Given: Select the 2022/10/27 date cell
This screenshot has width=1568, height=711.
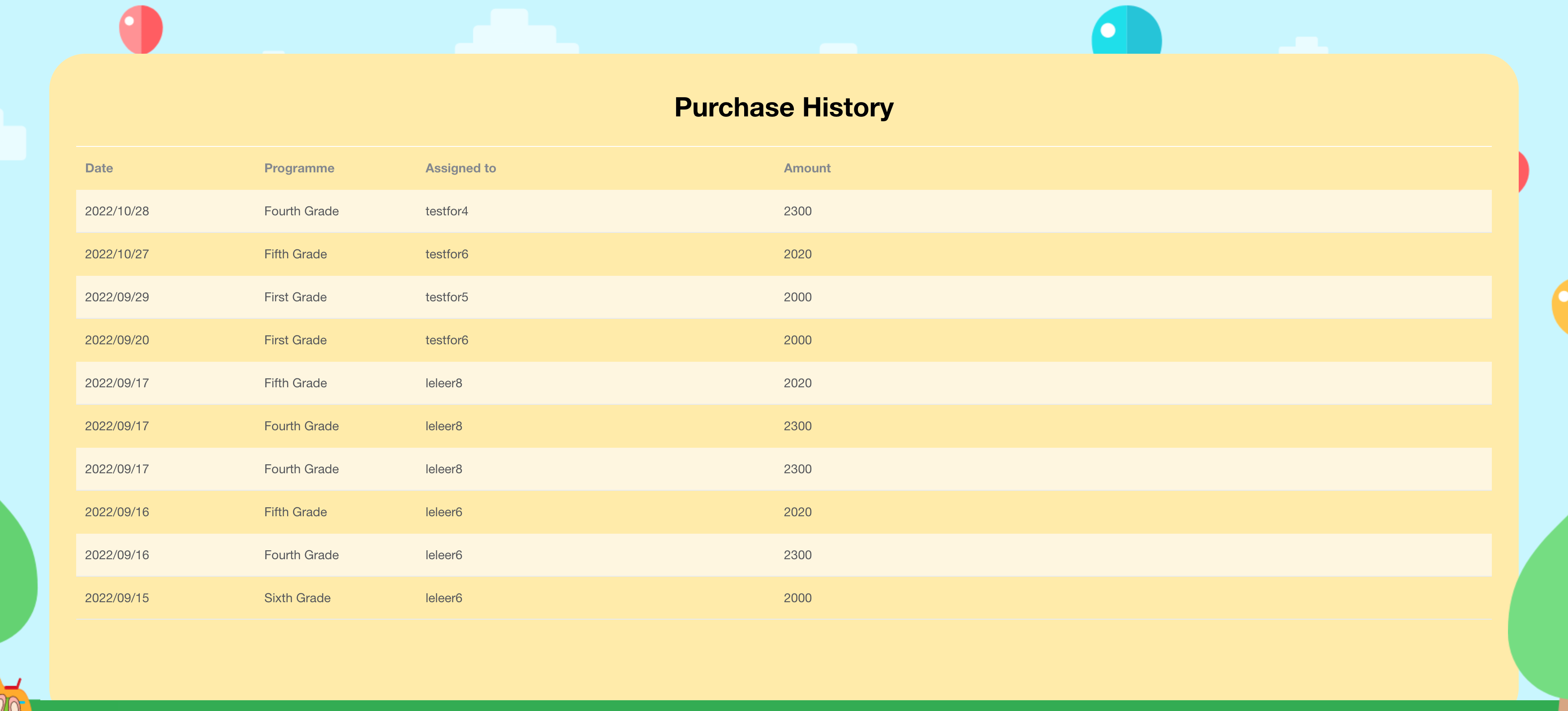Looking at the screenshot, I should [117, 254].
